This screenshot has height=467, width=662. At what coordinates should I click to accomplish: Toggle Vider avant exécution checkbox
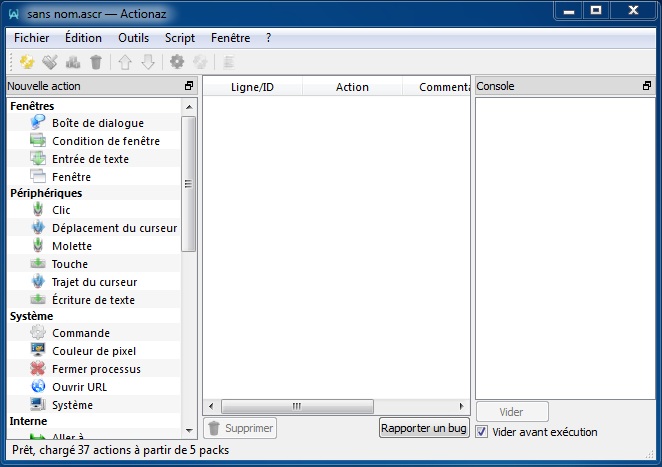click(x=482, y=432)
